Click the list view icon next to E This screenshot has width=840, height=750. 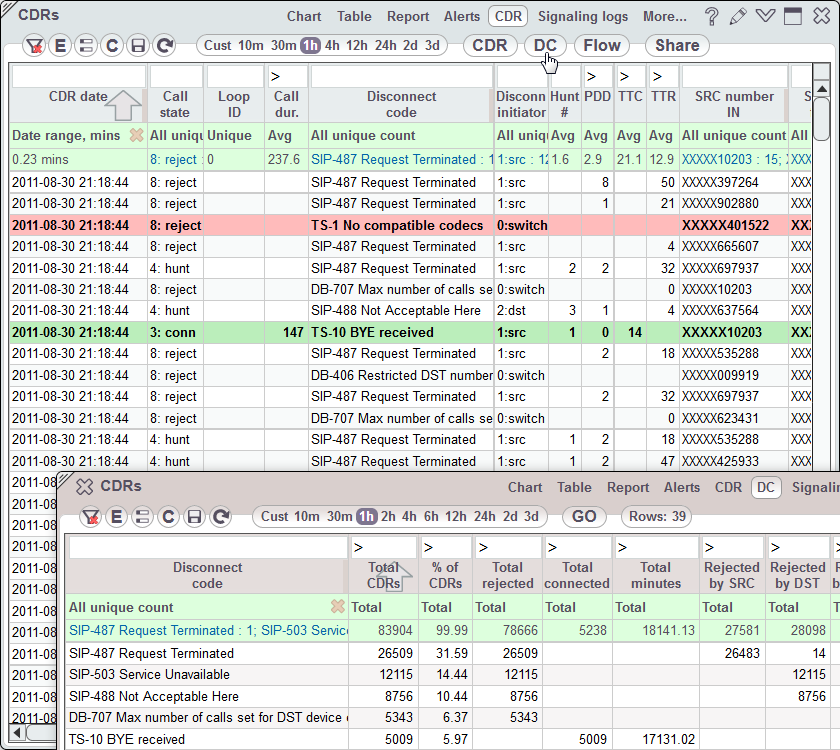pos(88,45)
